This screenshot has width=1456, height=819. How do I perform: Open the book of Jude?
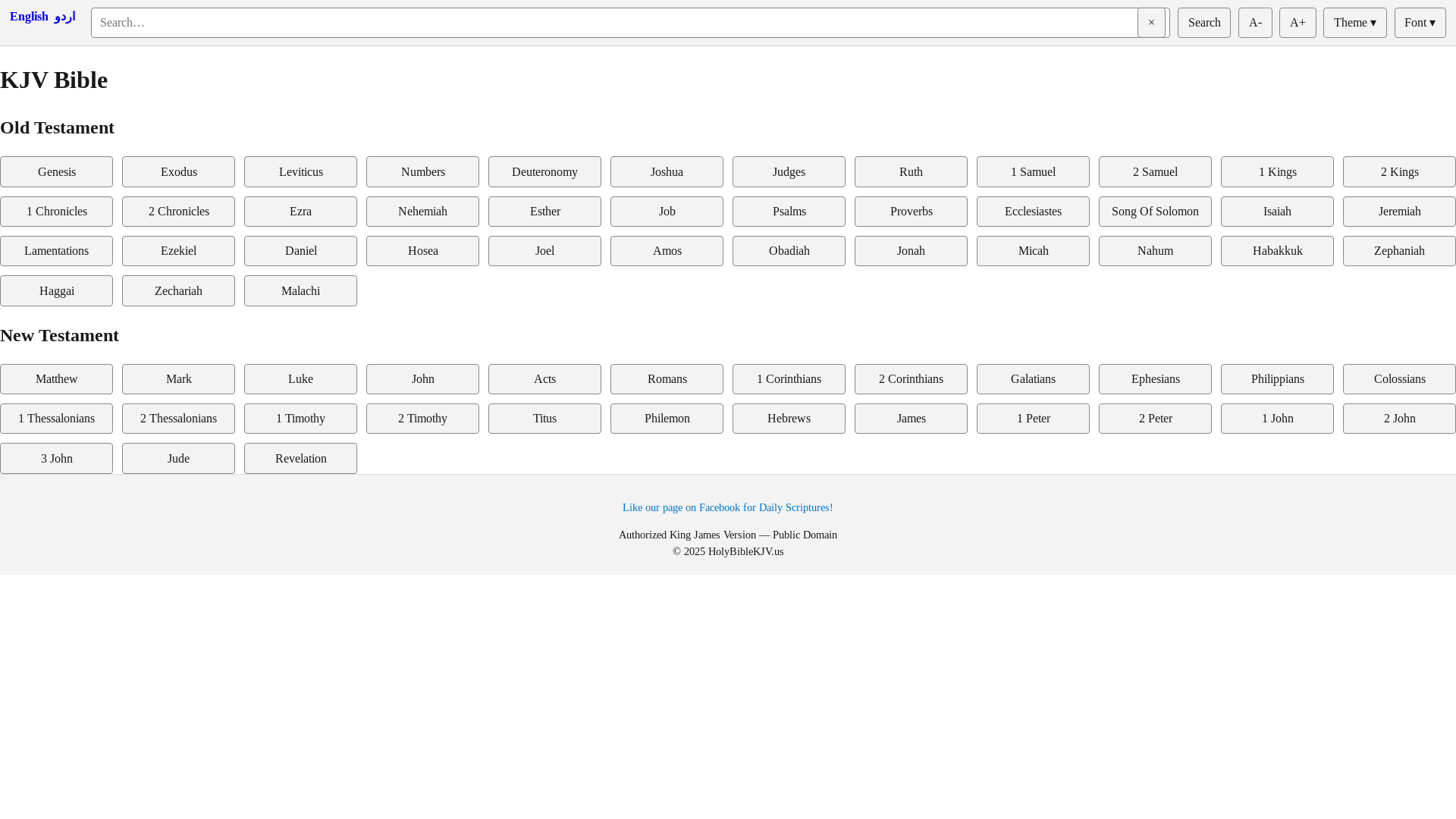[x=178, y=459]
